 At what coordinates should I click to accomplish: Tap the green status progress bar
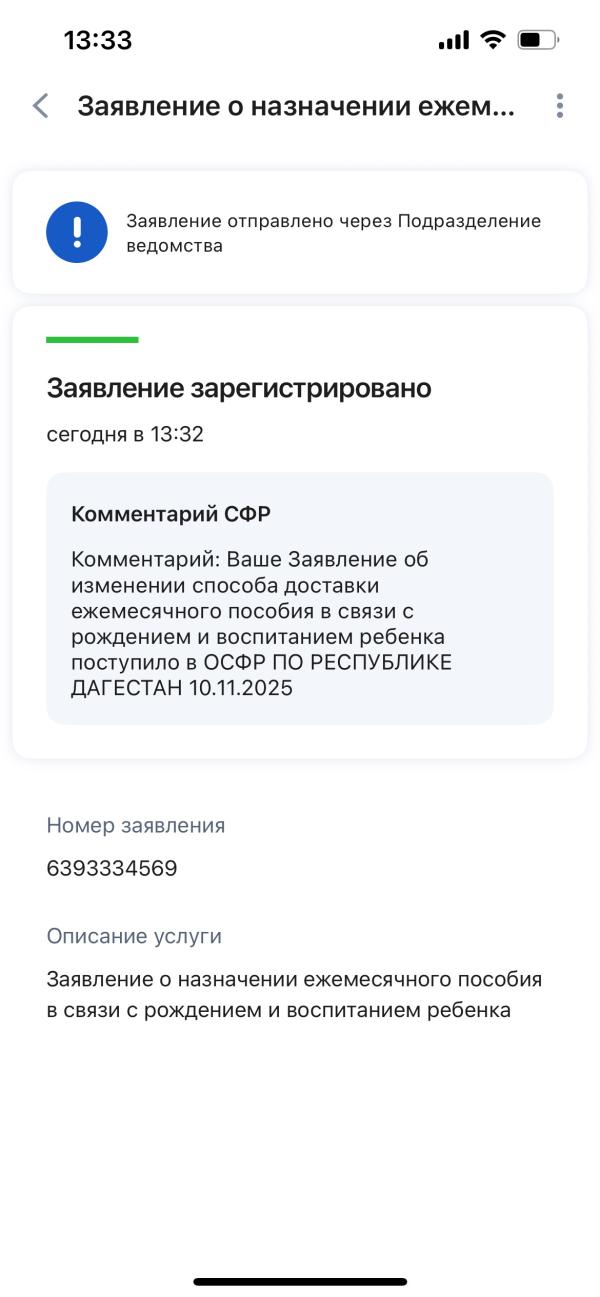(92, 339)
